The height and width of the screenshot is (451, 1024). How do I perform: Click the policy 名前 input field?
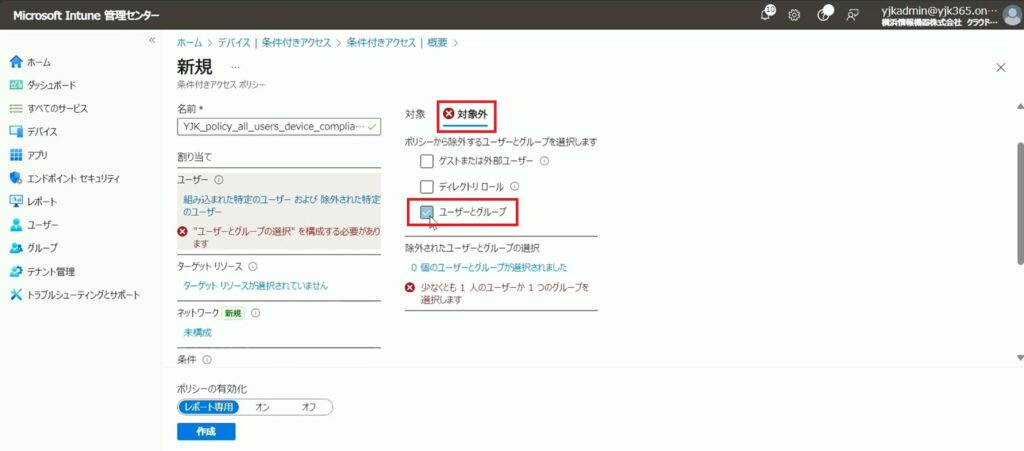279,127
